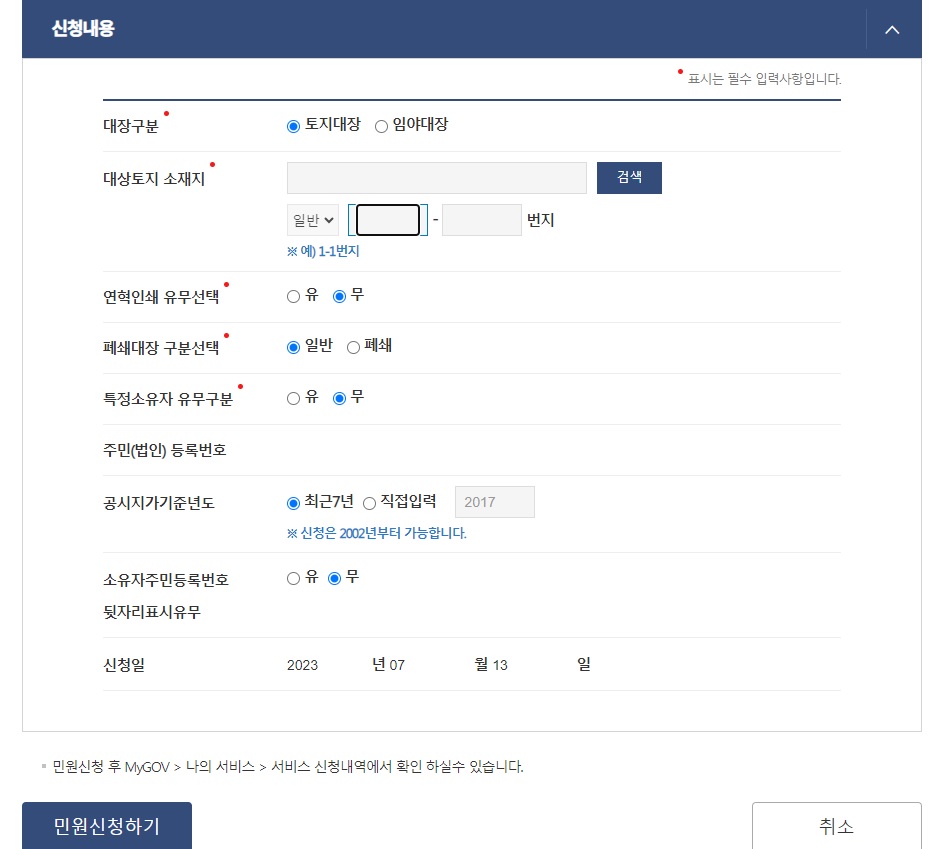This screenshot has height=849, width=945.
Task: Click the second 번지 number input box
Action: [481, 220]
